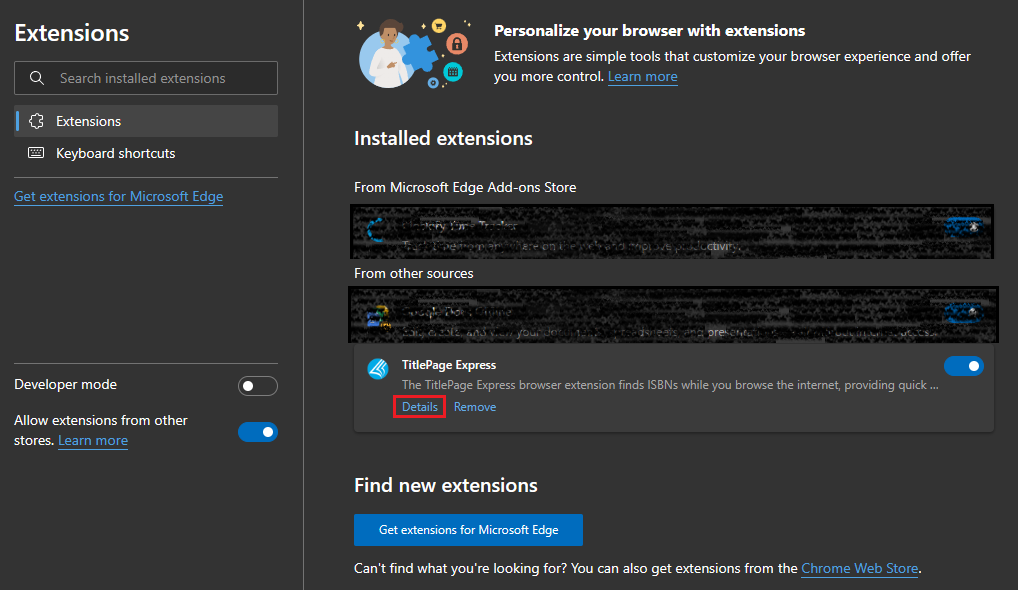Screen dimensions: 1018x590
Task: Click the icon of the first extension under From other sources
Action: (377, 316)
